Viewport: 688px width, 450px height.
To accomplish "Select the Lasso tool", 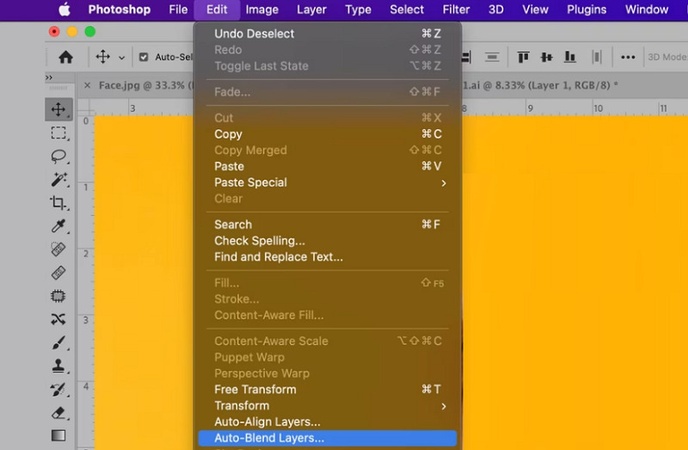I will point(59,156).
